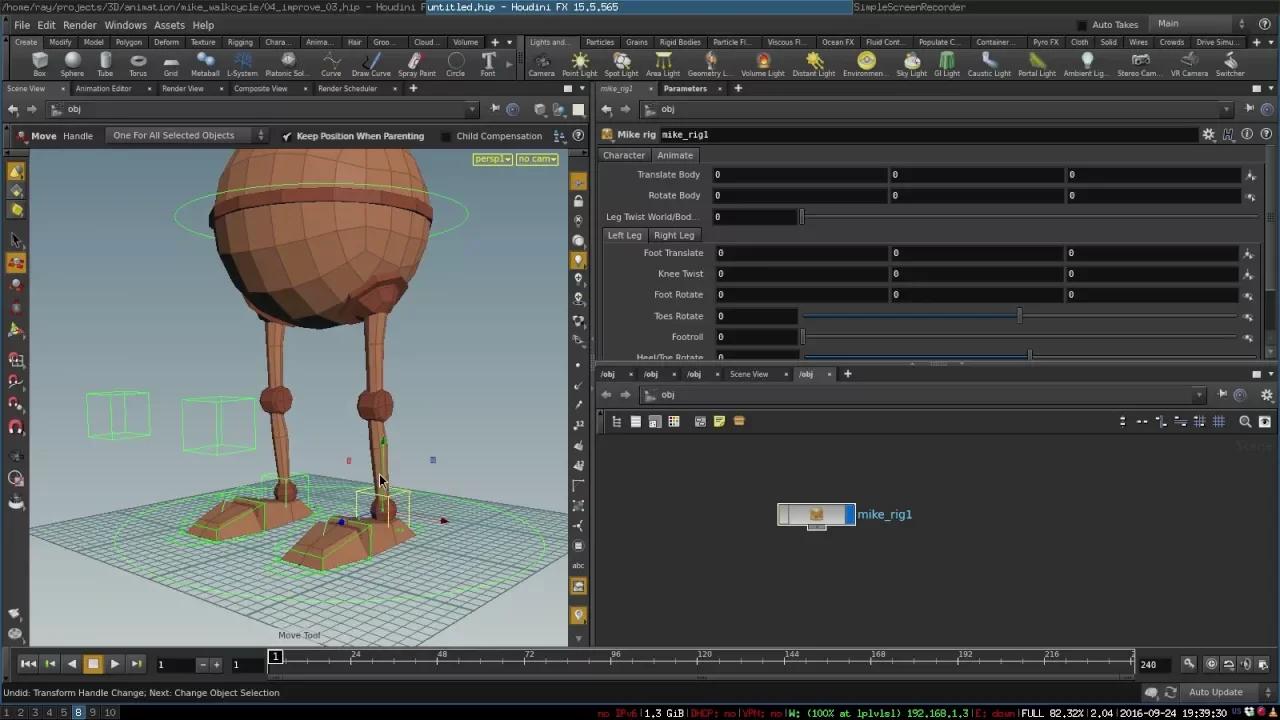Create an L-System from the shelf
This screenshot has height=720, width=1280.
pyautogui.click(x=242, y=65)
